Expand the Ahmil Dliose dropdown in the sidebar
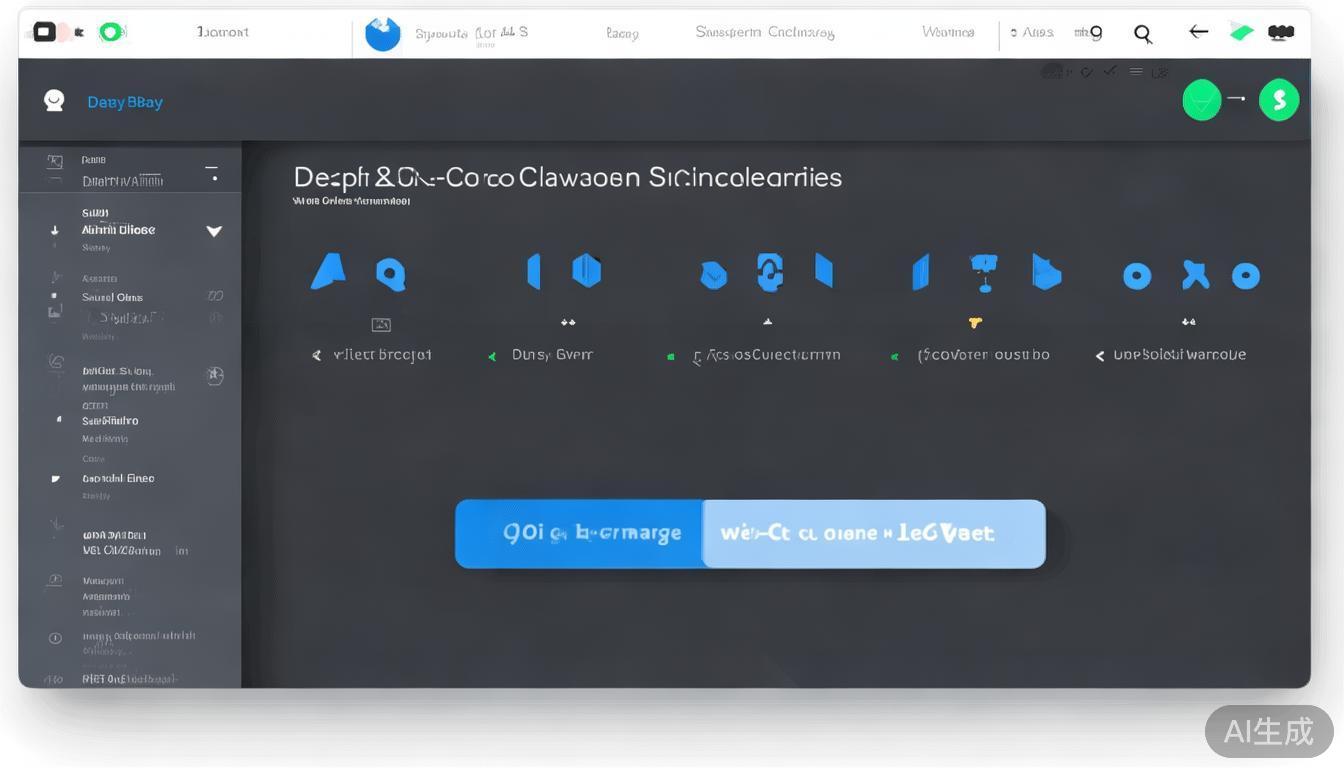 [213, 230]
